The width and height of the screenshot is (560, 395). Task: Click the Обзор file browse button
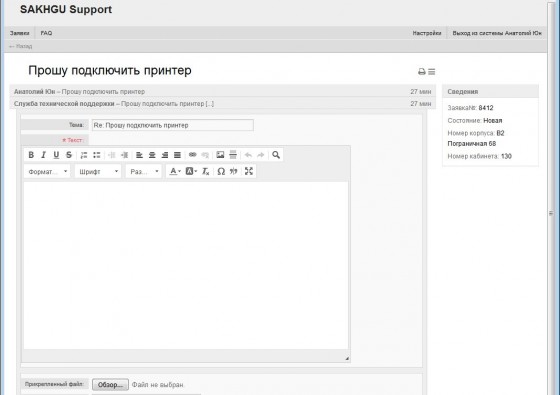coord(110,385)
